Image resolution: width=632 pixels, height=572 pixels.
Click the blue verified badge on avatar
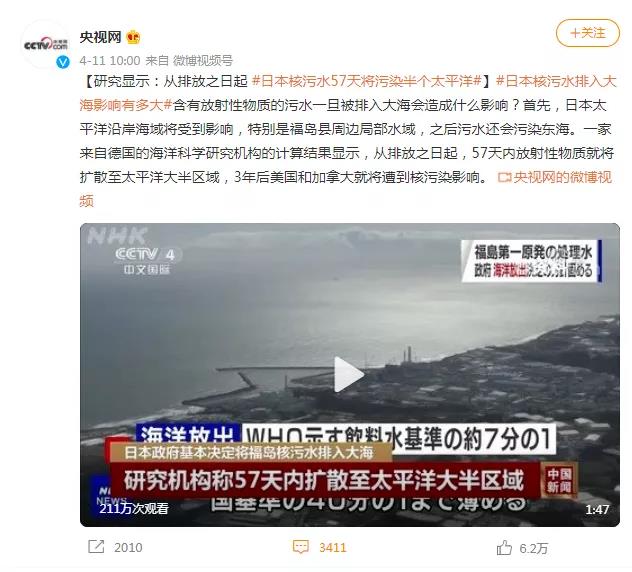pos(62,62)
